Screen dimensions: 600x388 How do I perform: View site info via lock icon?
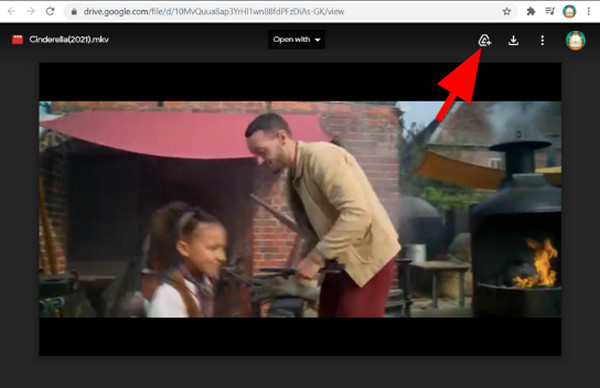coord(74,12)
